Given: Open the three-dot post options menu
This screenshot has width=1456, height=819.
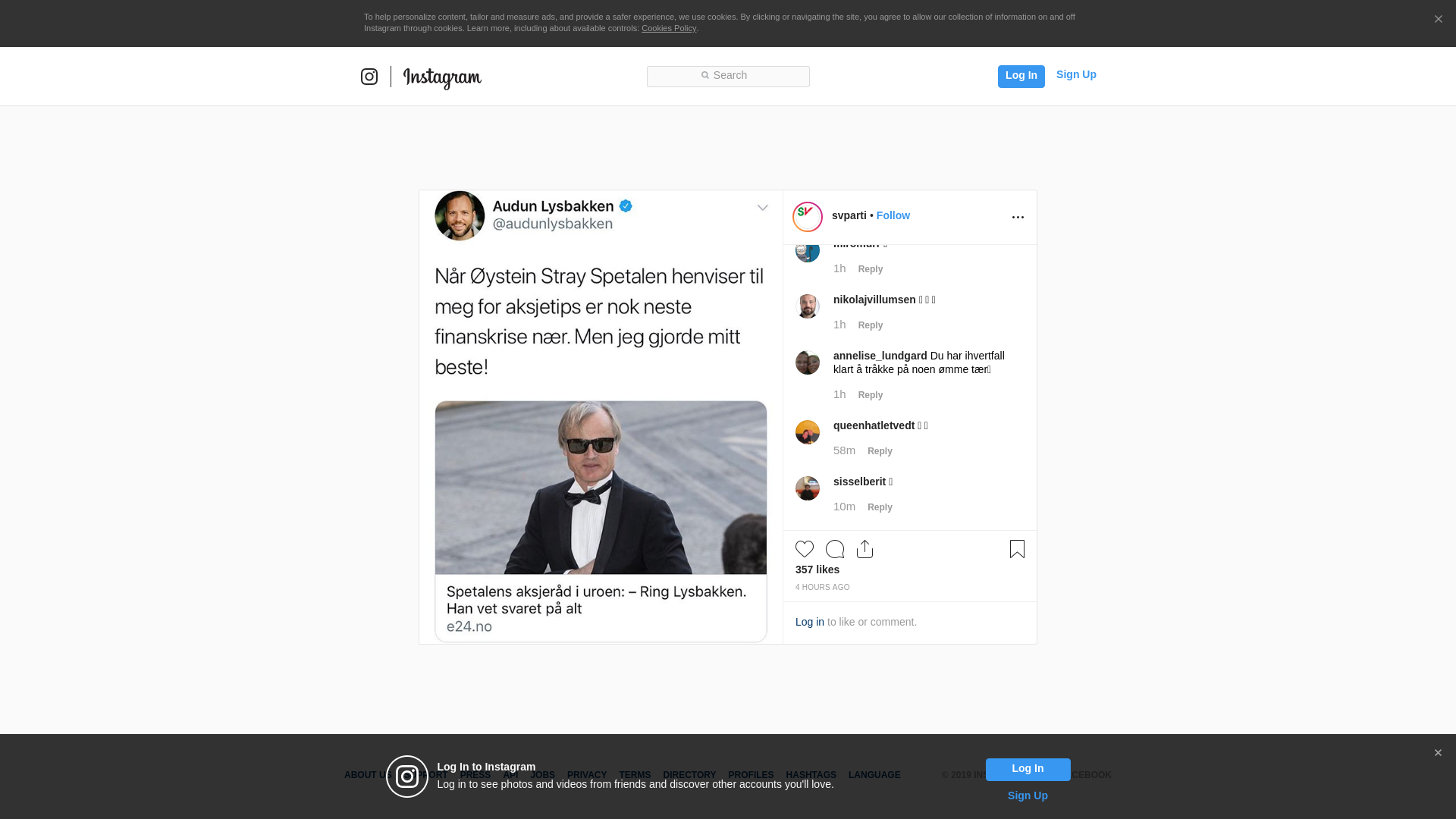Looking at the screenshot, I should click(1018, 217).
